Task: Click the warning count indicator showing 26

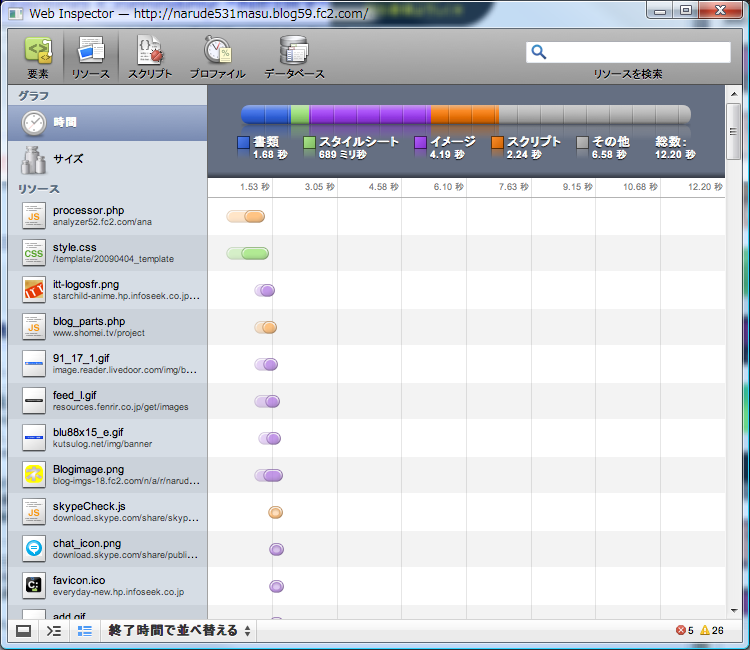Action: pos(712,630)
